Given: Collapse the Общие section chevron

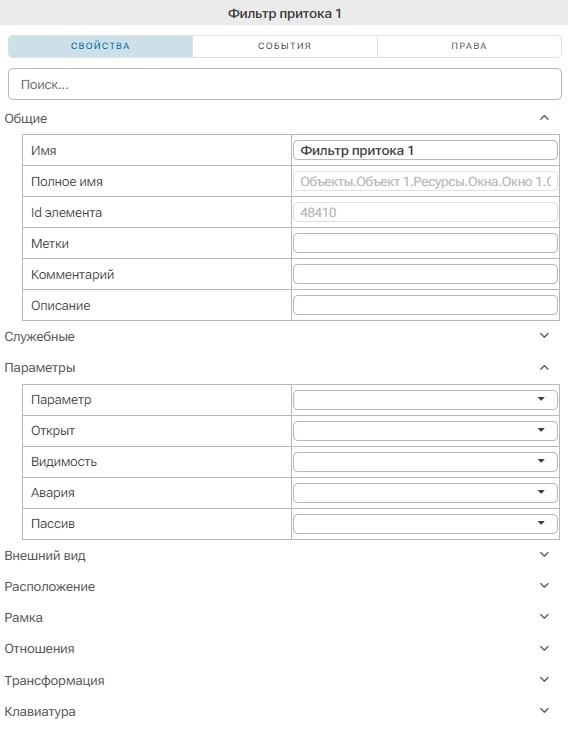Looking at the screenshot, I should point(544,118).
